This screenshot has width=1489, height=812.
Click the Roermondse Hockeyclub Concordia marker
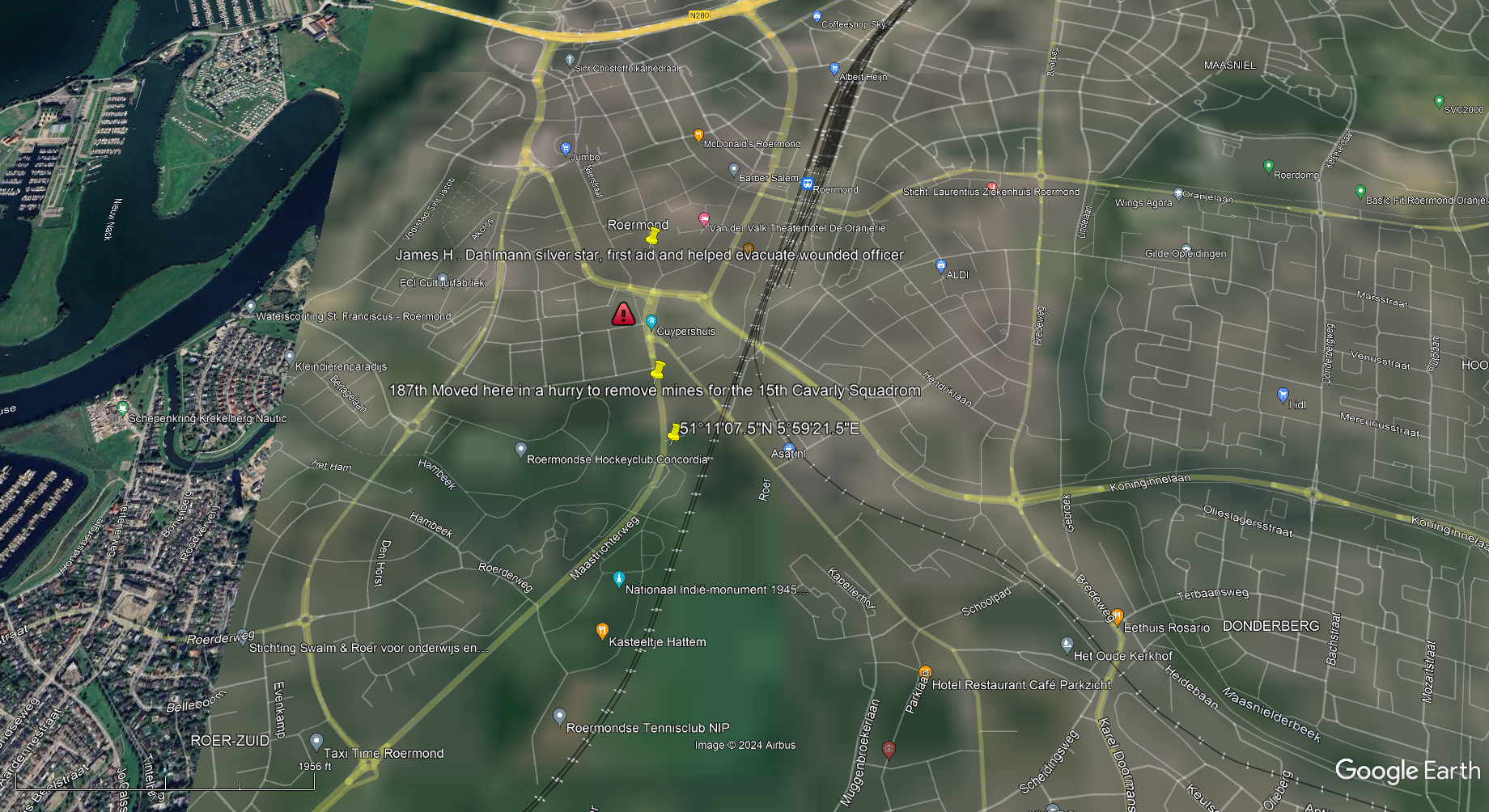(x=520, y=450)
